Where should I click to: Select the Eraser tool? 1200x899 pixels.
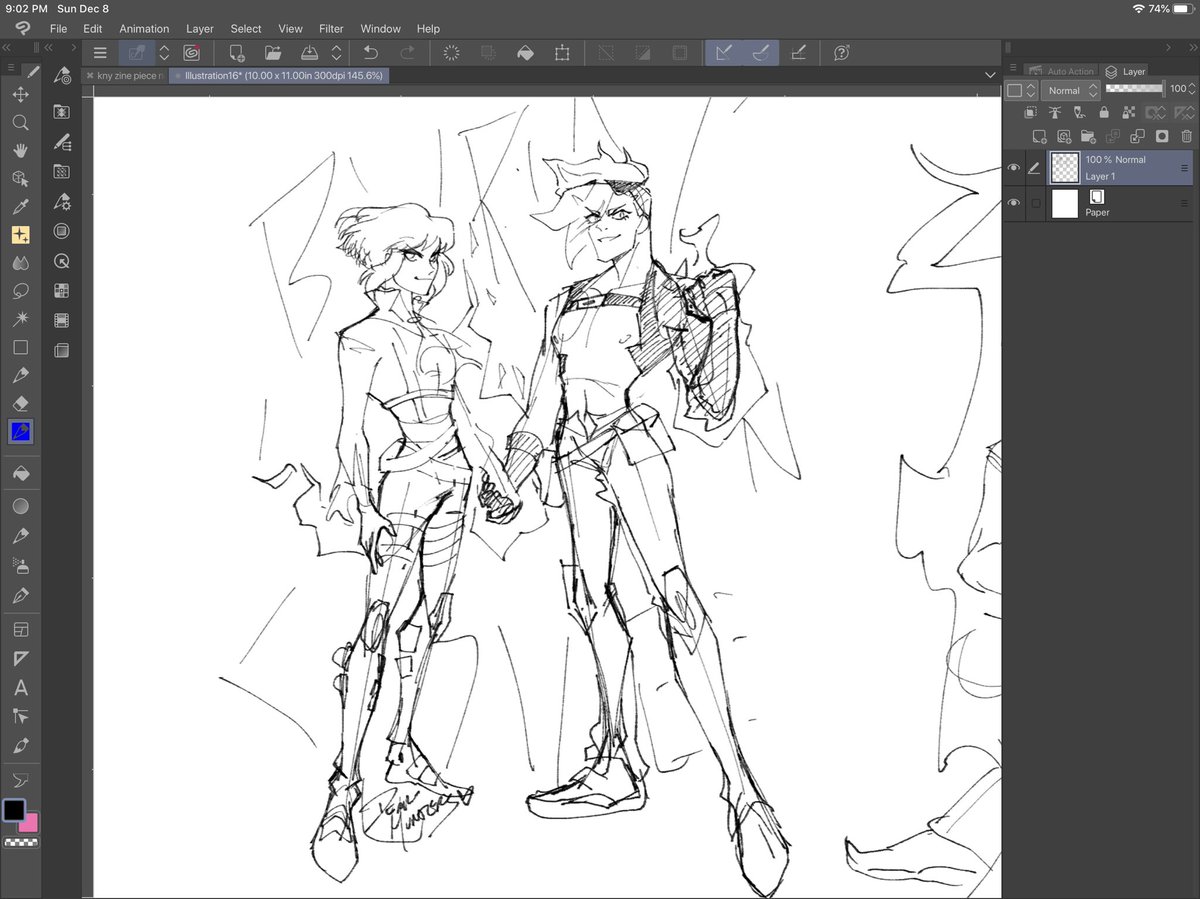(x=20, y=403)
